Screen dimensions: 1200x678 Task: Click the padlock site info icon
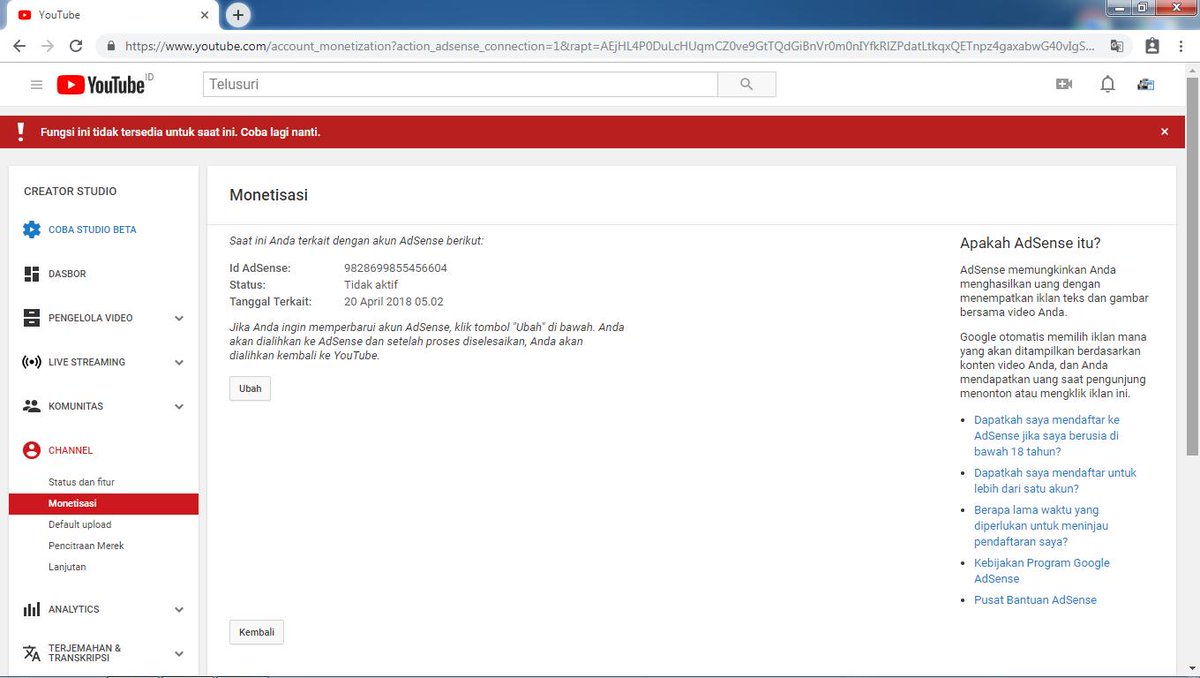(110, 46)
